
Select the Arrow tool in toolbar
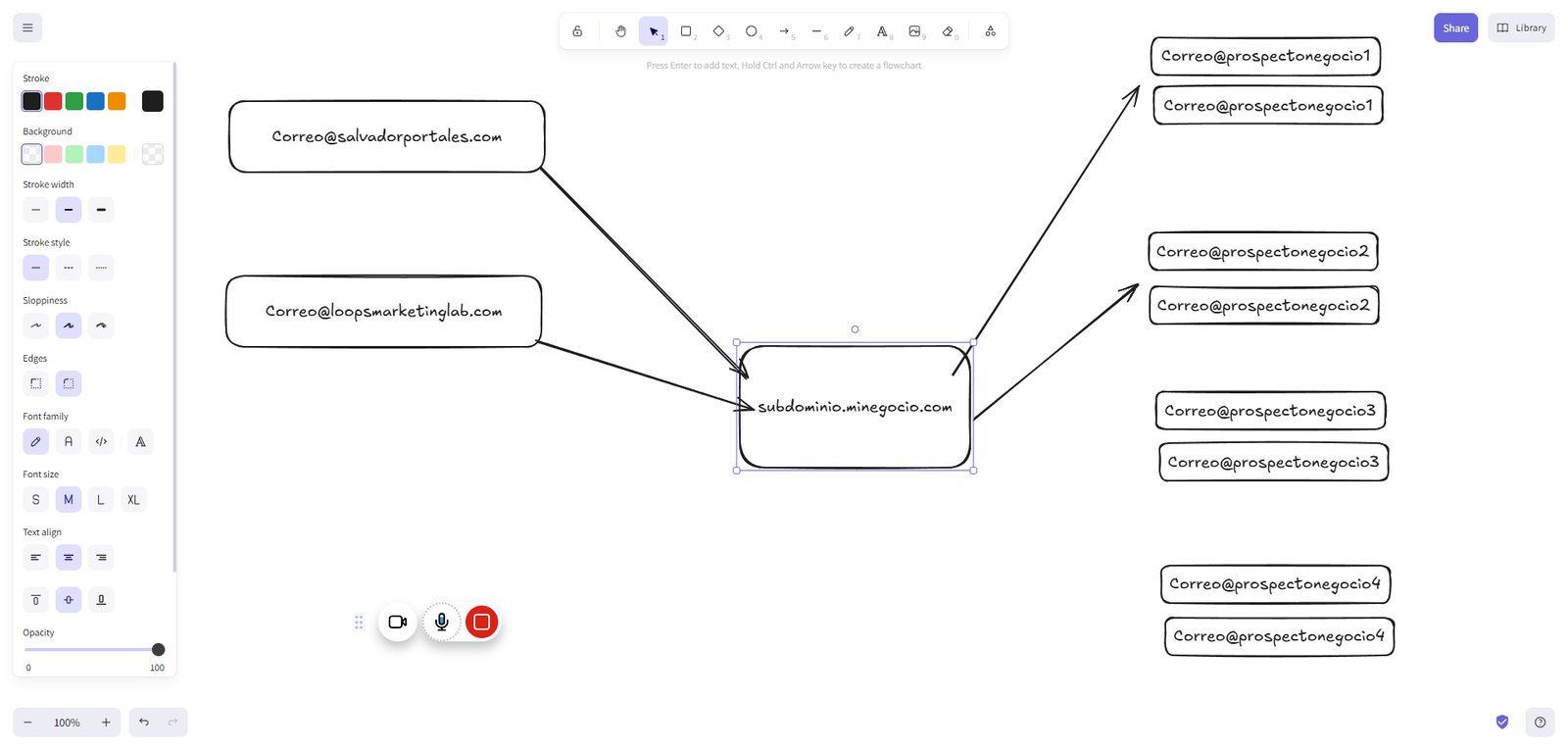(x=784, y=31)
